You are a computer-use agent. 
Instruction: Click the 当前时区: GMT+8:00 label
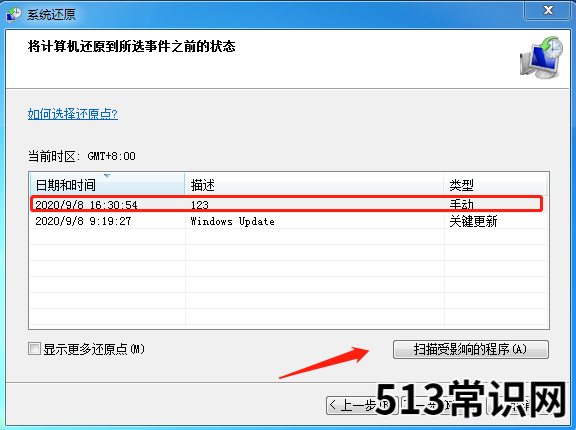point(82,156)
